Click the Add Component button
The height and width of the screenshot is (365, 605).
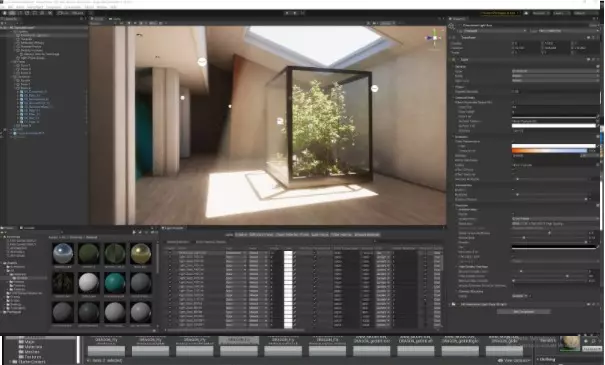pos(524,311)
